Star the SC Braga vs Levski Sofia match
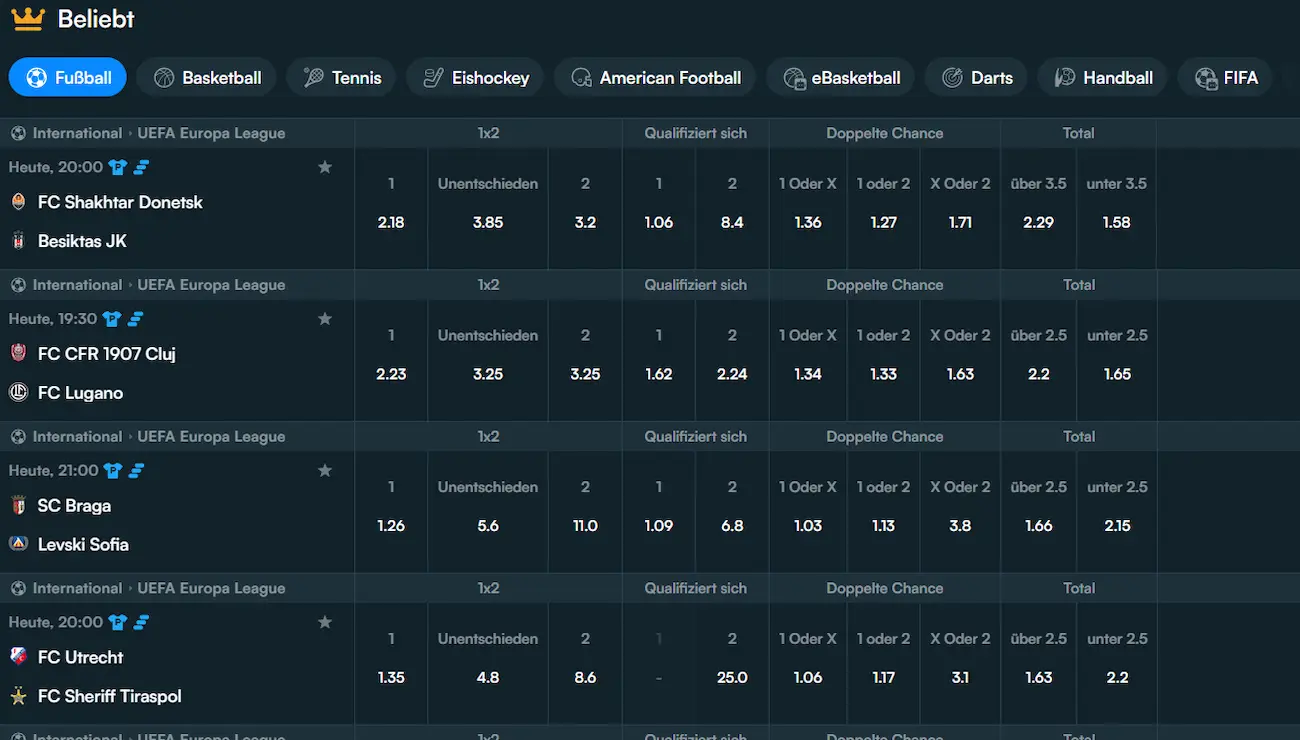The height and width of the screenshot is (740, 1300). pyautogui.click(x=325, y=470)
